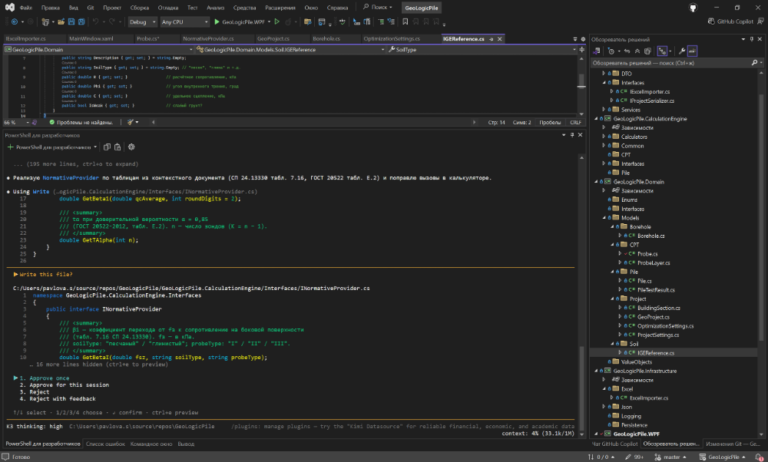
Task: Click 'Reject with feedback' option in terminal
Action: (62, 399)
